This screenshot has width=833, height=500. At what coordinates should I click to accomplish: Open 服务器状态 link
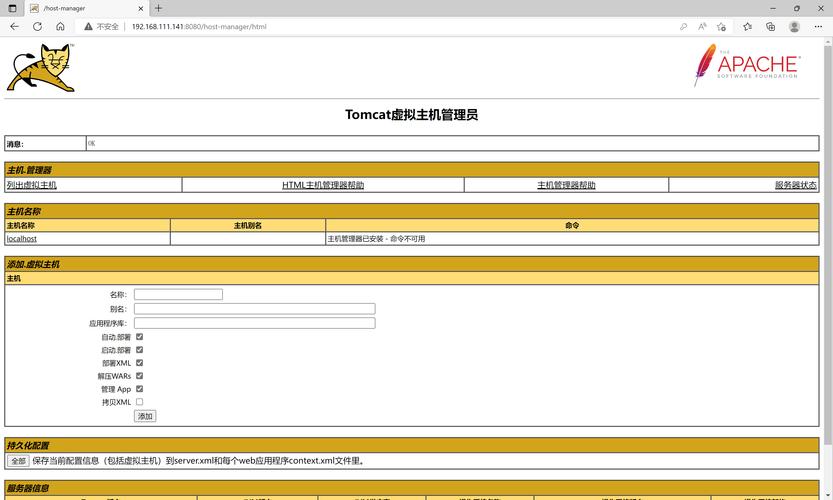tap(795, 185)
